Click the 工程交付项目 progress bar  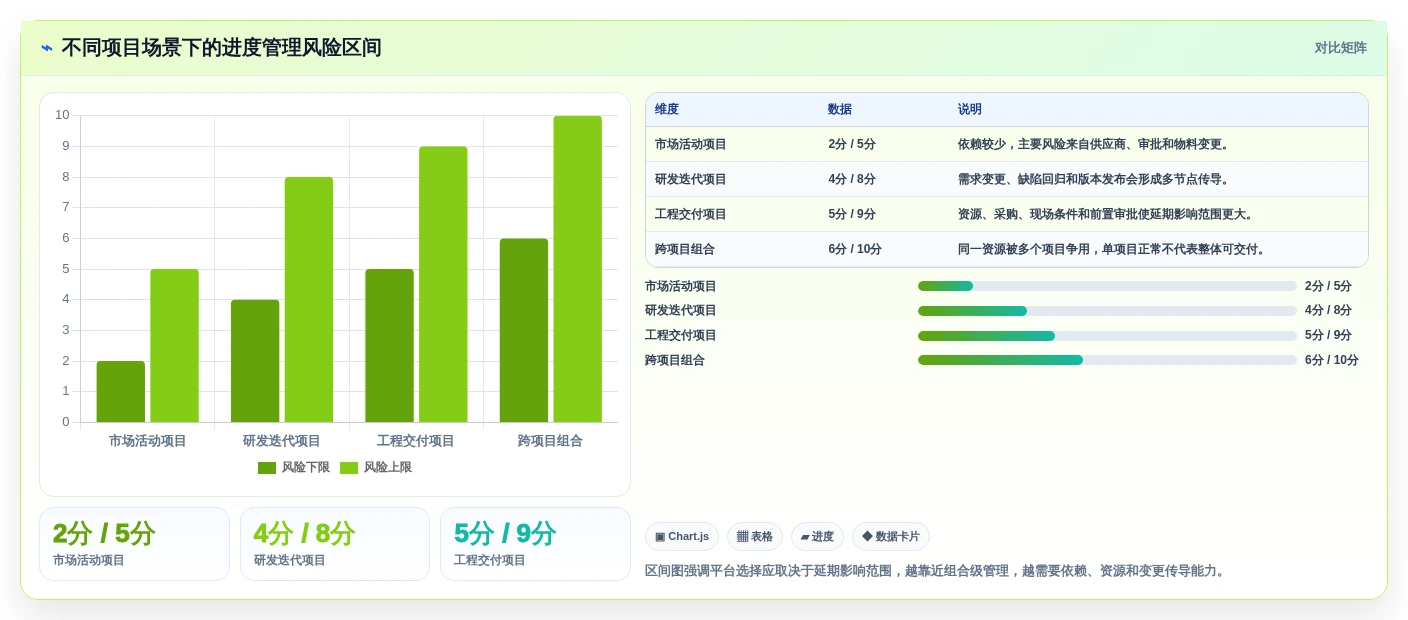[x=1107, y=336]
